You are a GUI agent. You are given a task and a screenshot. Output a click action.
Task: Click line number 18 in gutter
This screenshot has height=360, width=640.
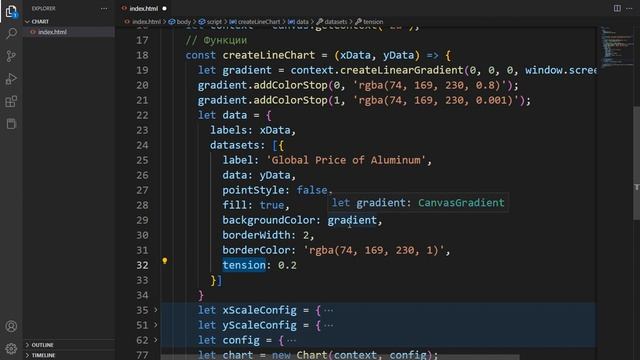tap(142, 55)
